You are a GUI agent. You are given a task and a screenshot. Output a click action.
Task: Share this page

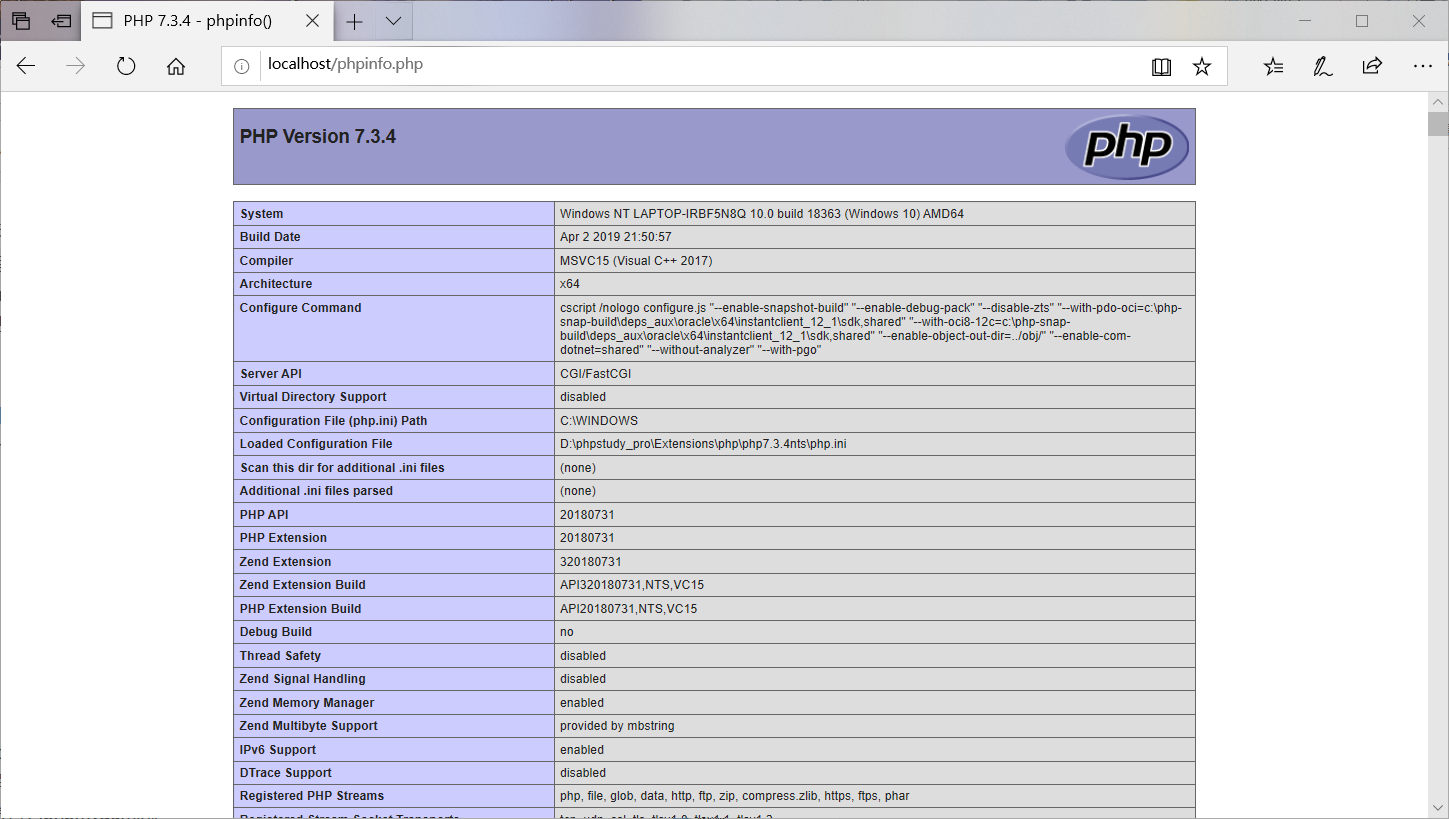pos(1372,65)
